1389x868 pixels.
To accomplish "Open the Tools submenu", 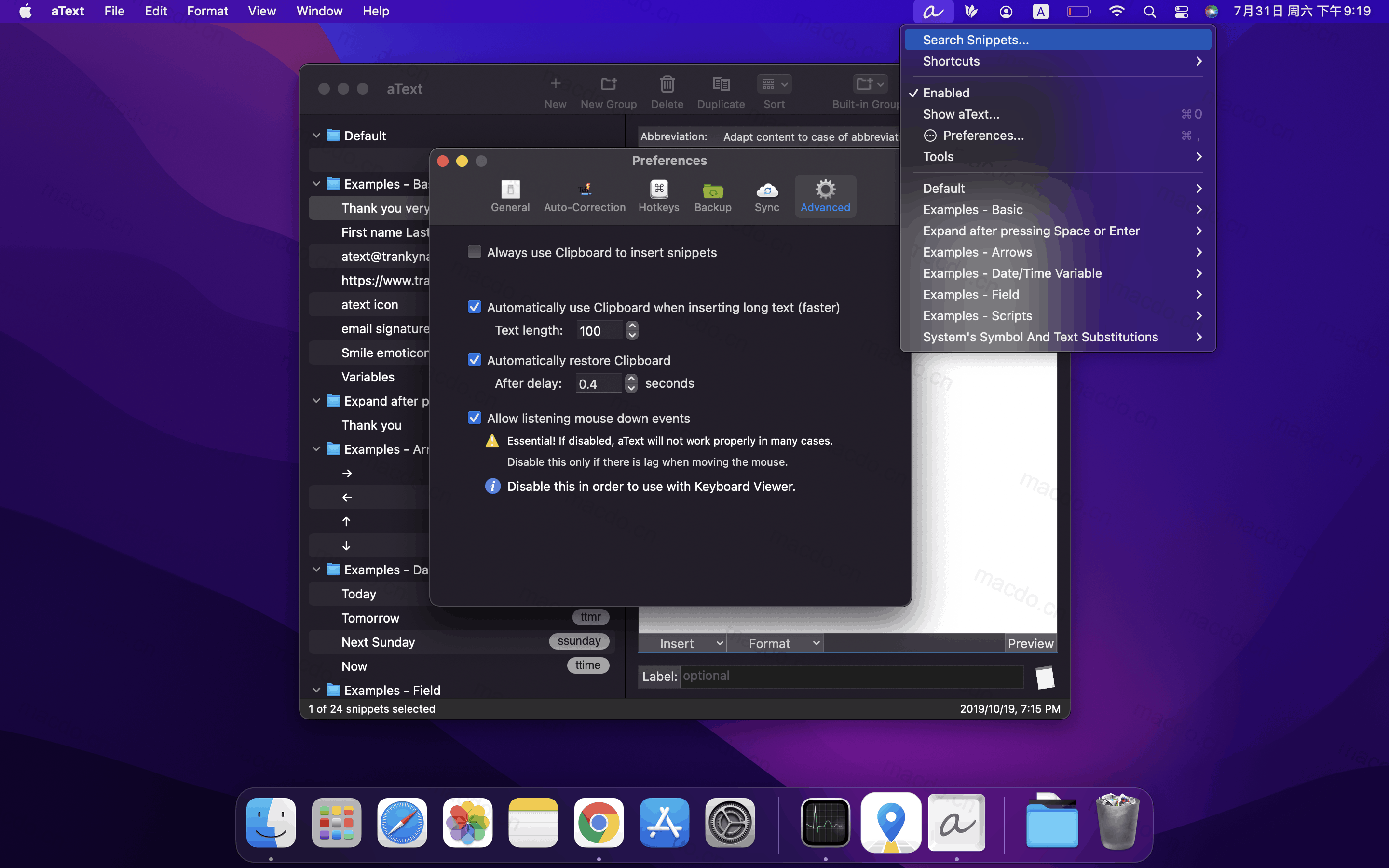I will point(1057,157).
